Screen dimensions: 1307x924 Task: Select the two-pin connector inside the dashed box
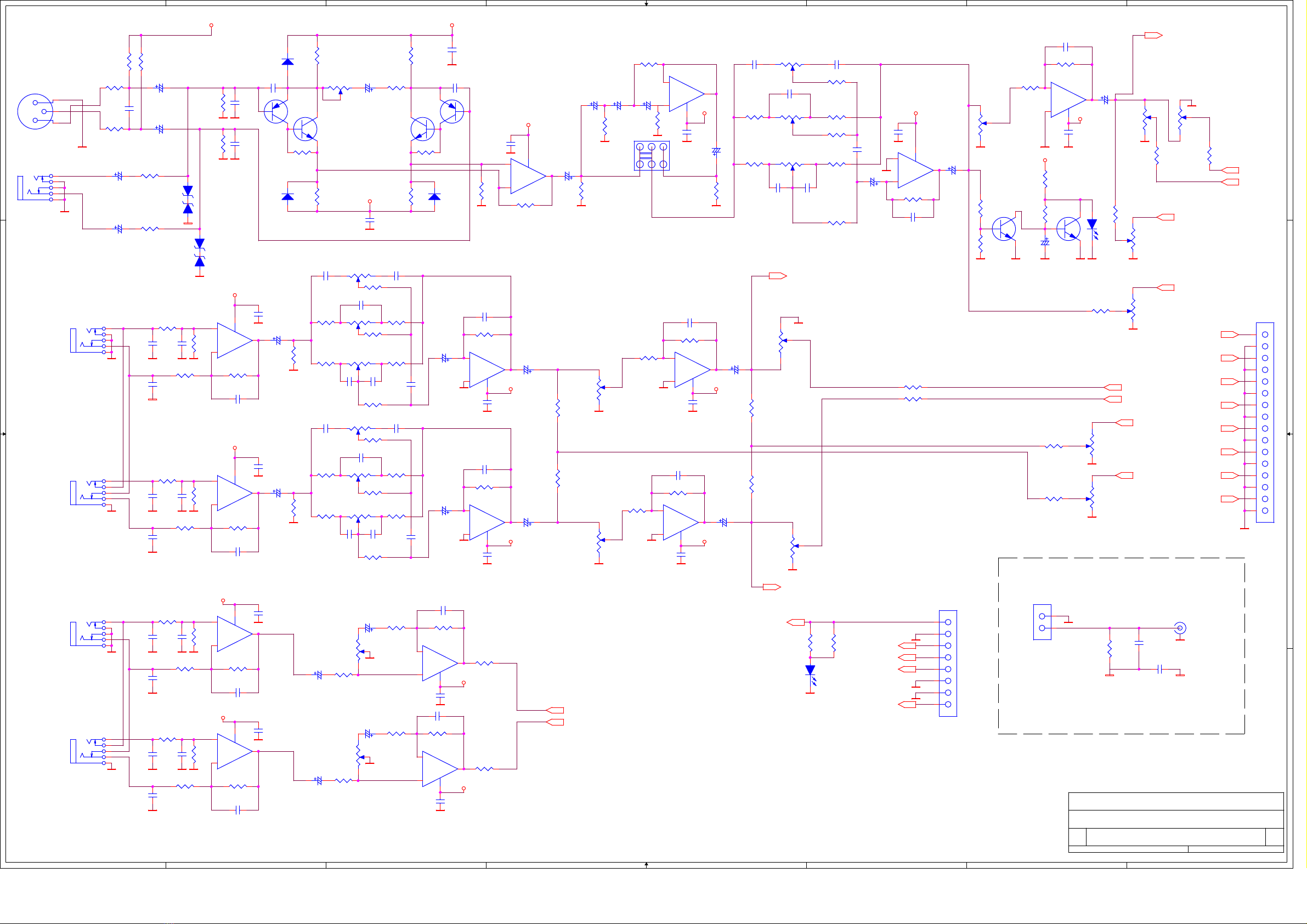(x=1042, y=622)
